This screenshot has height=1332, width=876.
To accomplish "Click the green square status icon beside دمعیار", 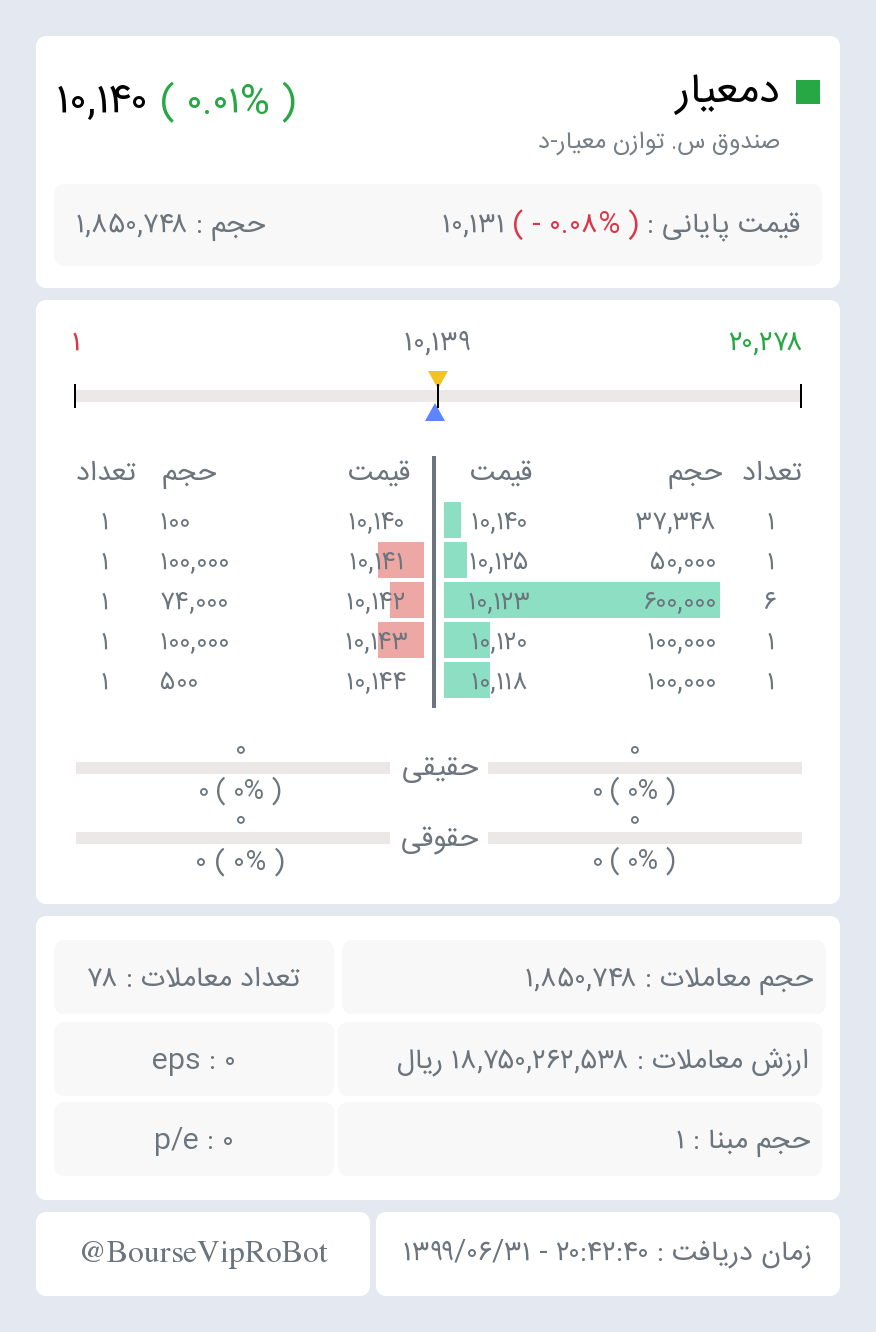I will [x=808, y=92].
